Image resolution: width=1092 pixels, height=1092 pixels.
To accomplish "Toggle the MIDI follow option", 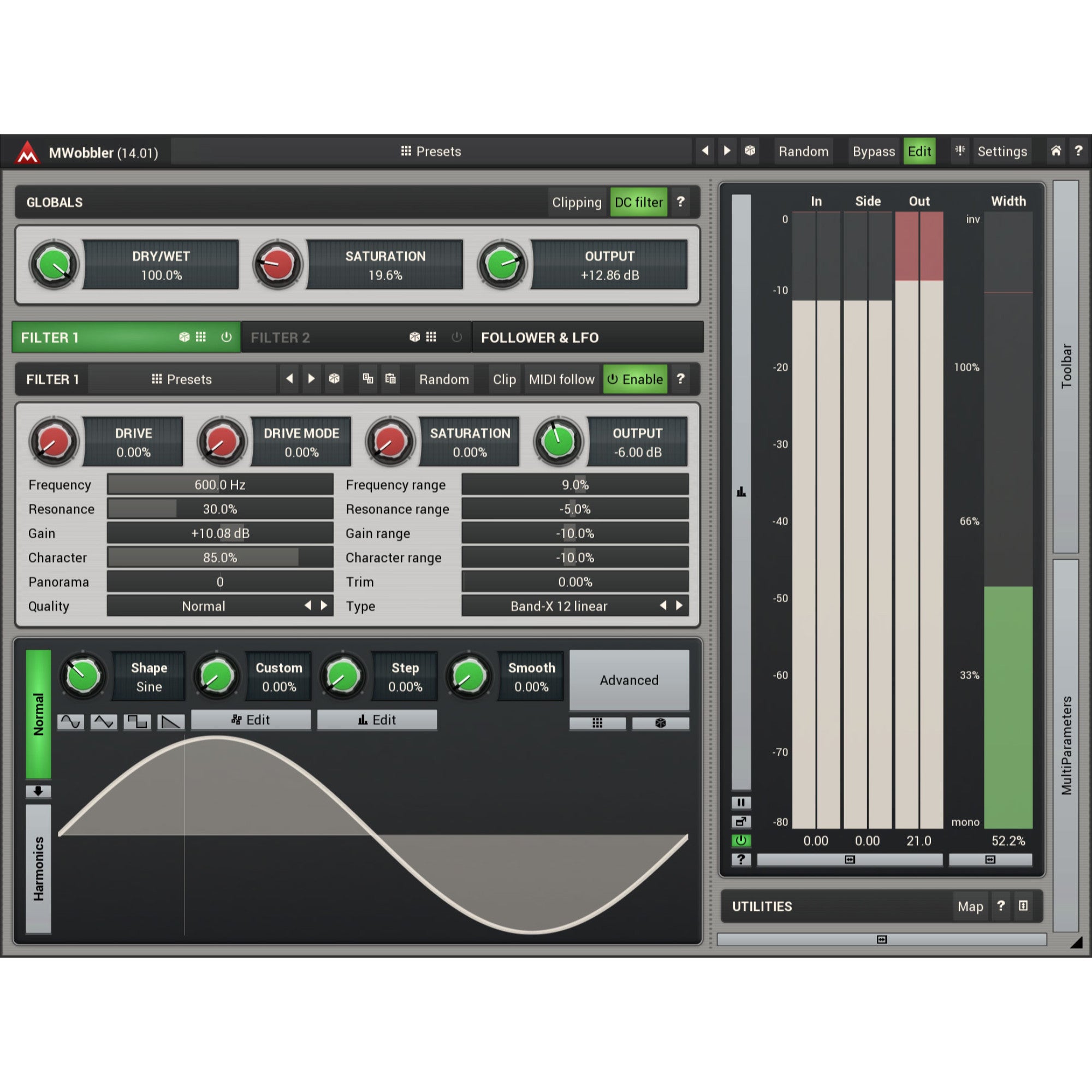I will [x=561, y=379].
